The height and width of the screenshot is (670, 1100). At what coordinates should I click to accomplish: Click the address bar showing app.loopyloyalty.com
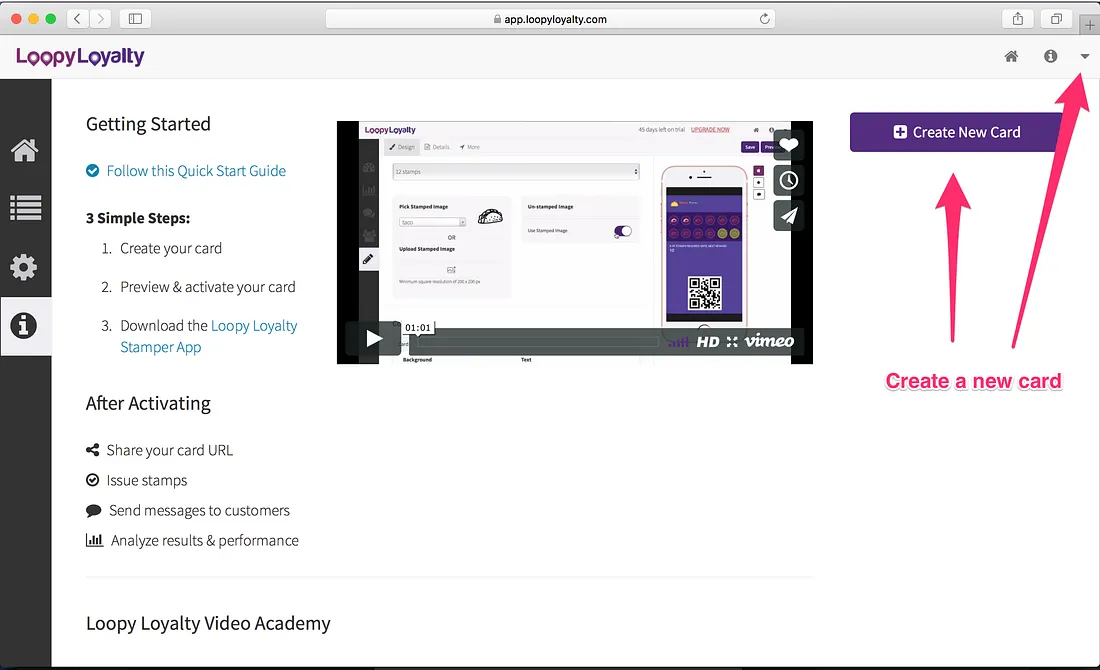click(550, 19)
